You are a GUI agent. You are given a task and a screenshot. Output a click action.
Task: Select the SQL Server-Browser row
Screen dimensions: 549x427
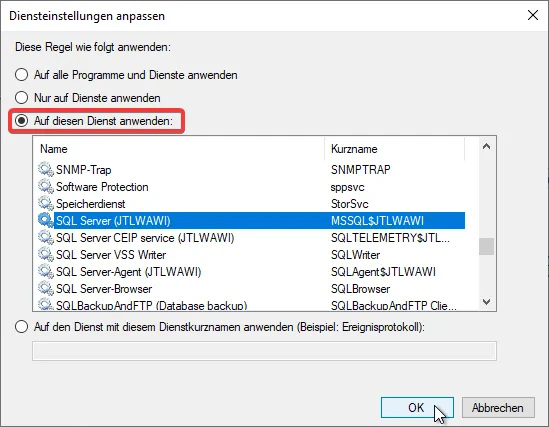pyautogui.click(x=251, y=289)
